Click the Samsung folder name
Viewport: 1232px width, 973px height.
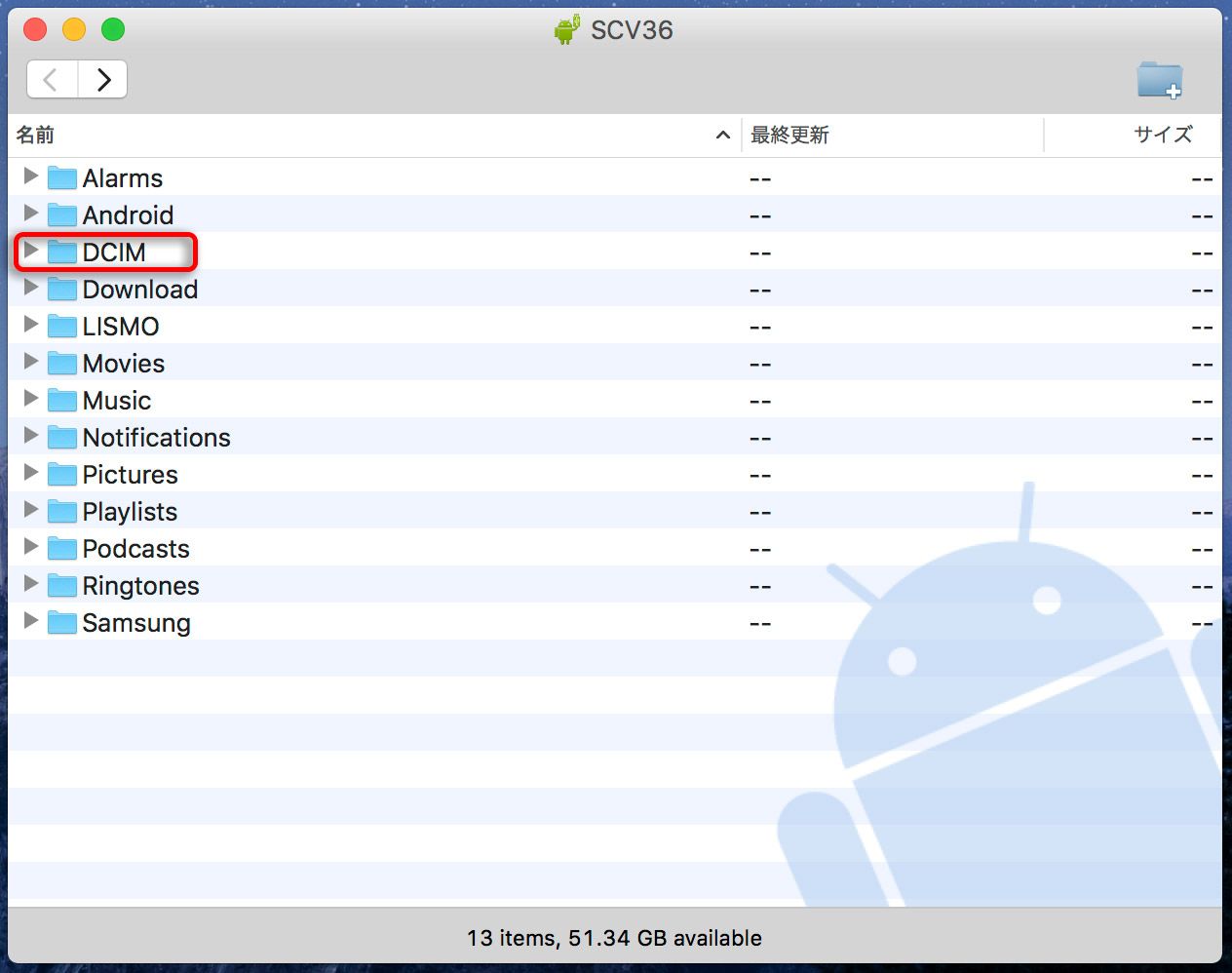[136, 623]
